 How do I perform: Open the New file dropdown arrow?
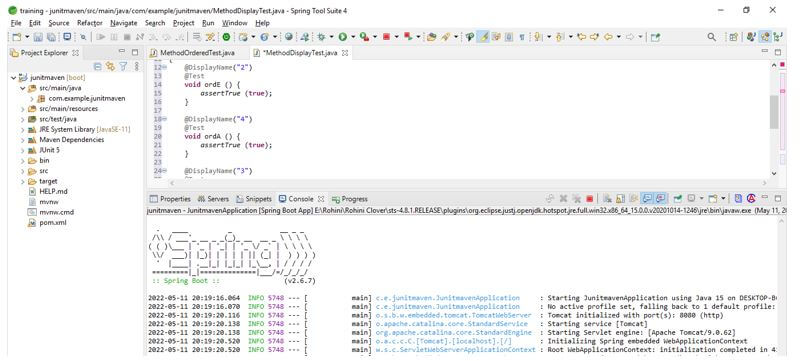click(27, 37)
